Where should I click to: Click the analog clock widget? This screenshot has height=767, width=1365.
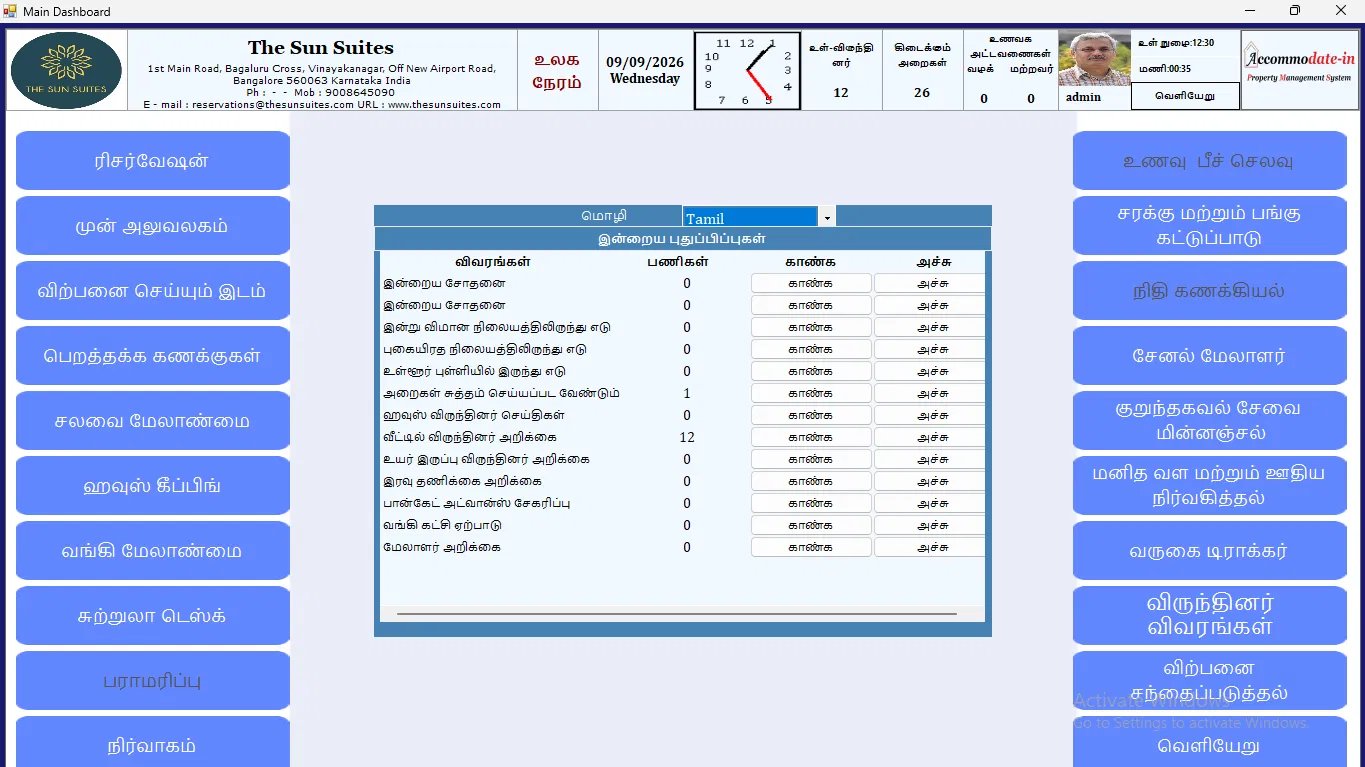click(747, 70)
